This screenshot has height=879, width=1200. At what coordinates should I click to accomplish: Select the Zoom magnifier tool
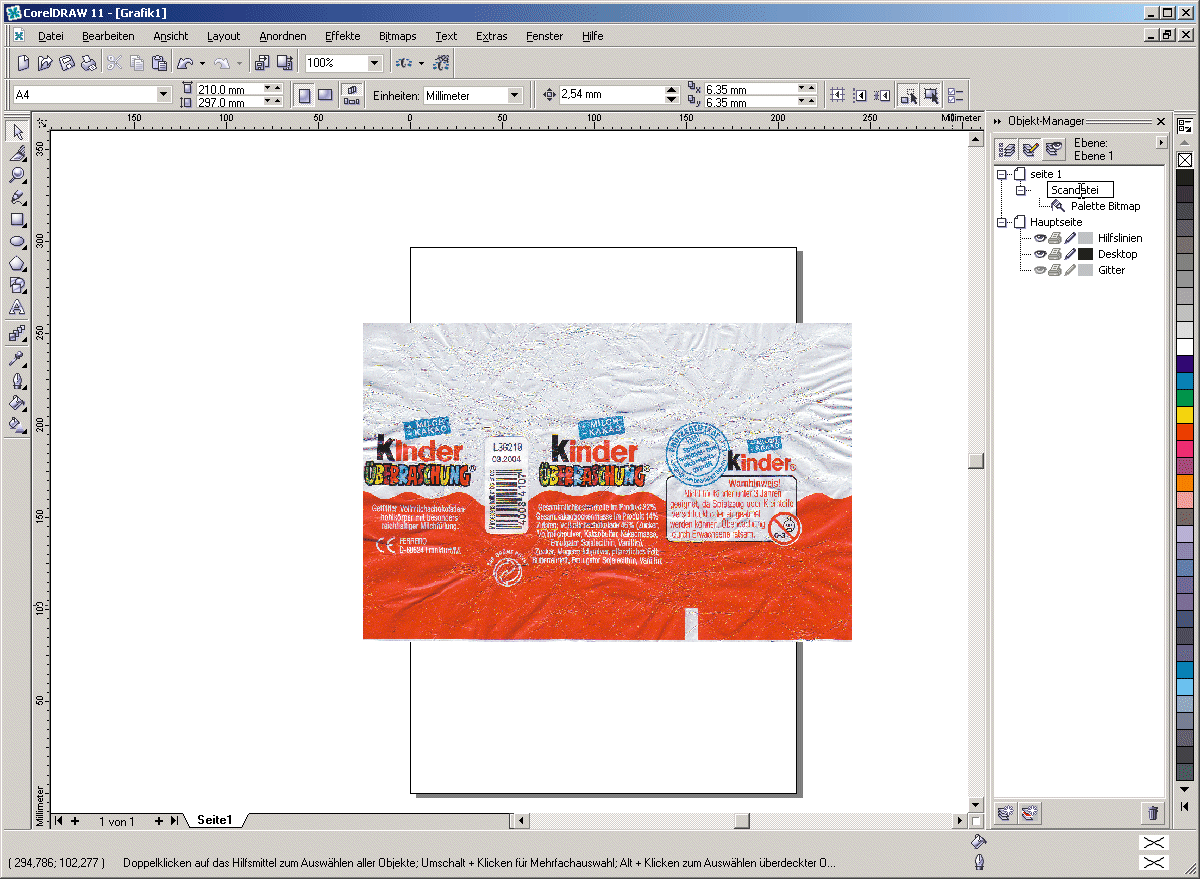click(x=17, y=175)
